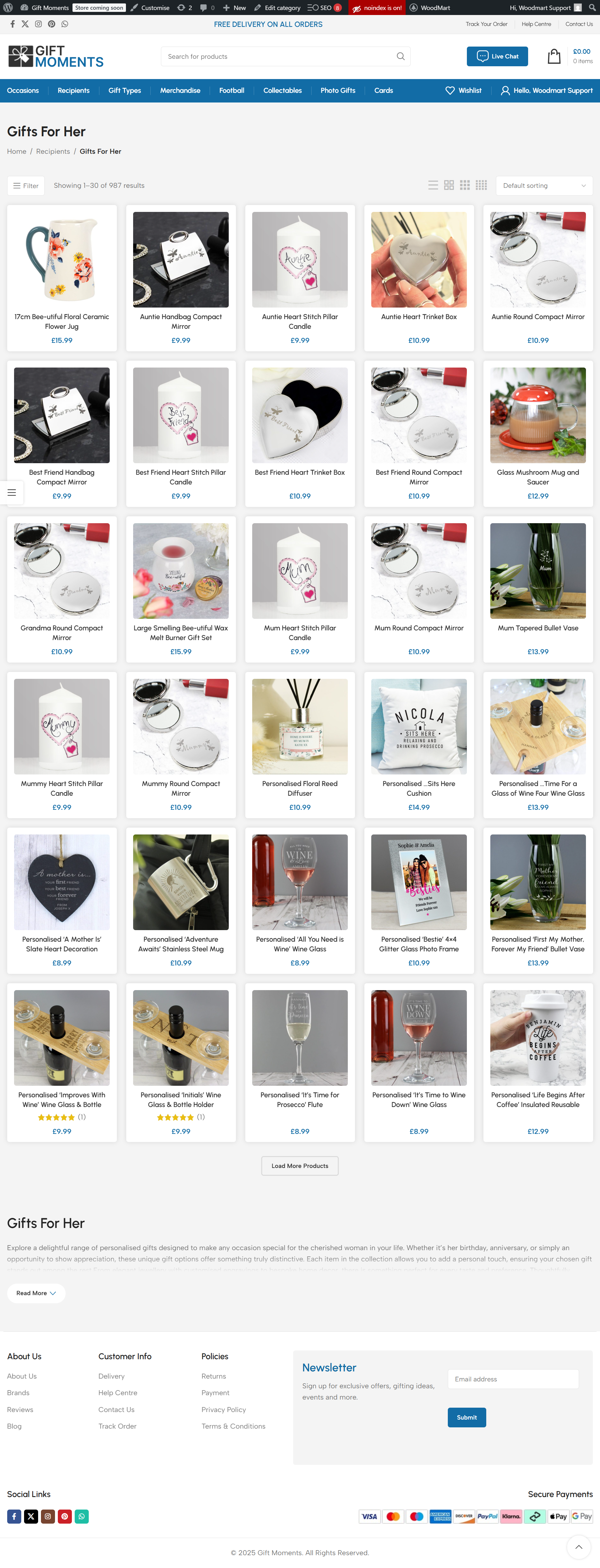Open Facebook icon in top bar
Viewport: 600px width, 1568px height.
point(12,24)
